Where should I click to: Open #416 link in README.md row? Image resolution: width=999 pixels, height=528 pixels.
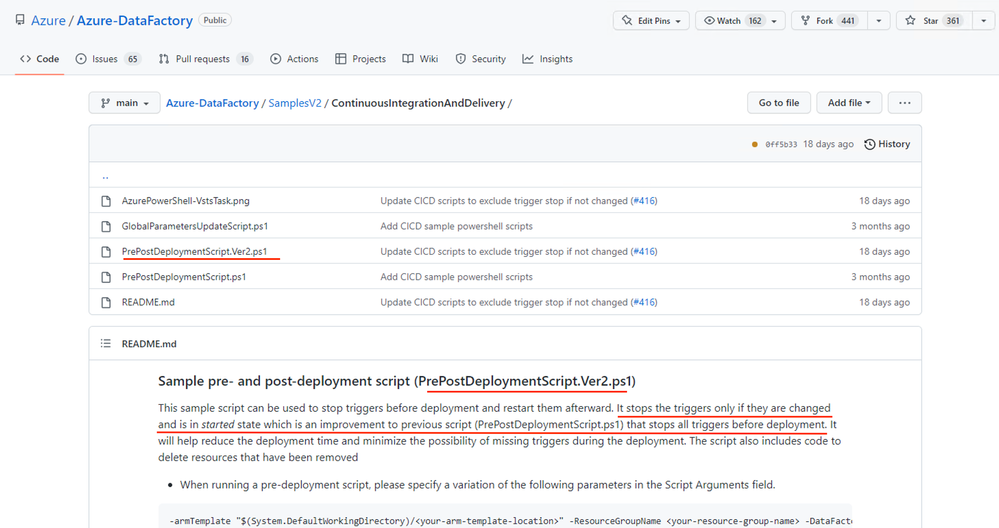point(644,303)
